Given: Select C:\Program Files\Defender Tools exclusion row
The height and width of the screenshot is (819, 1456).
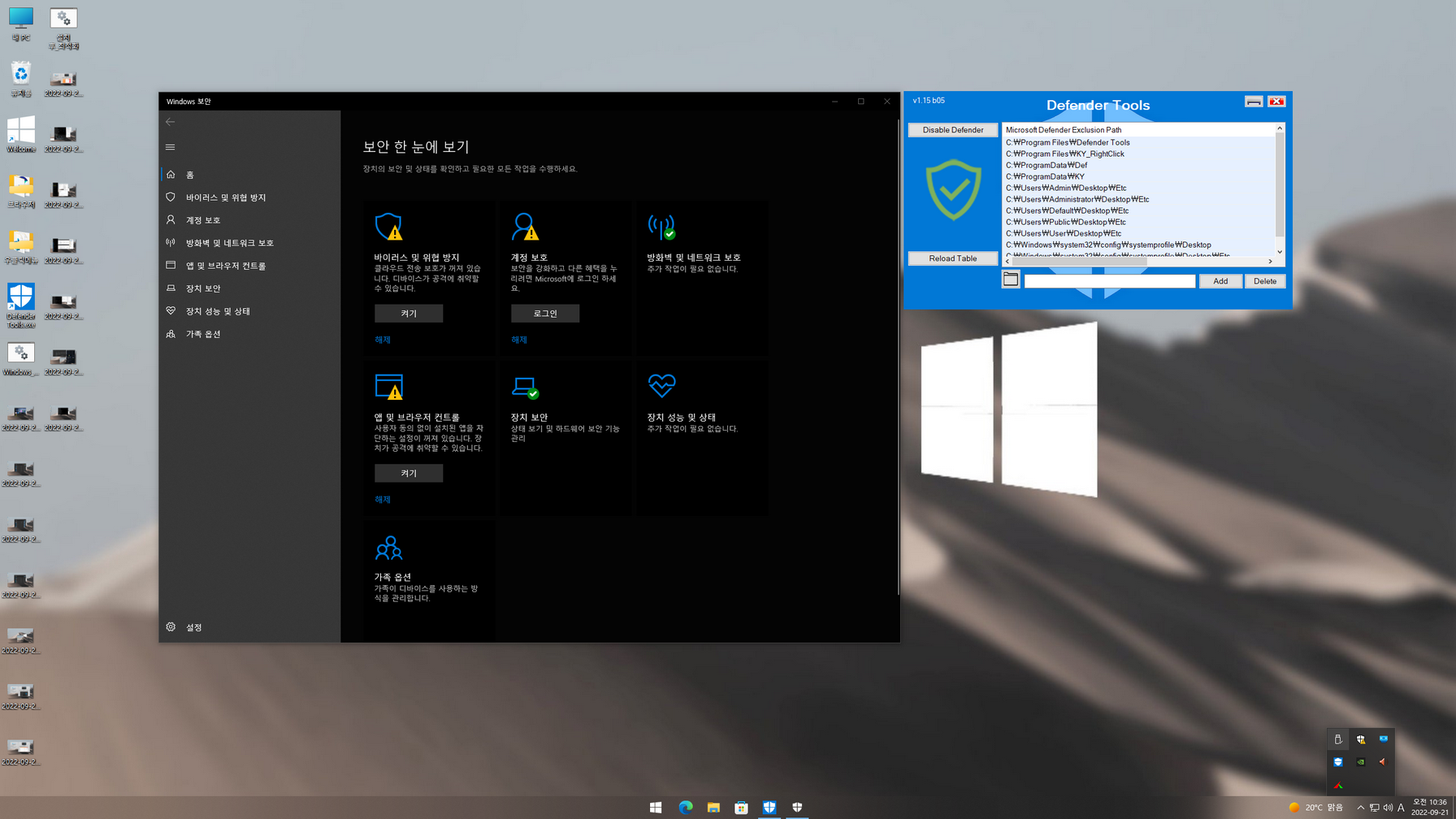Looking at the screenshot, I should [1139, 142].
